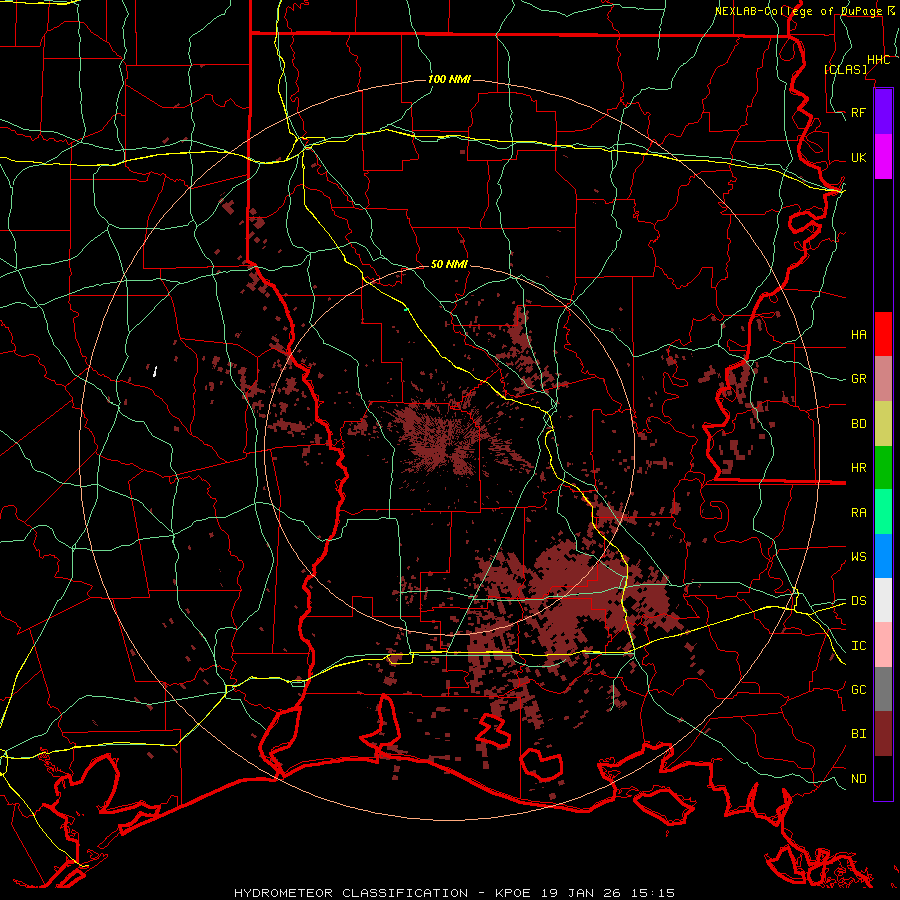Click the BI brown legend swatch
The width and height of the screenshot is (900, 900).
[x=883, y=734]
